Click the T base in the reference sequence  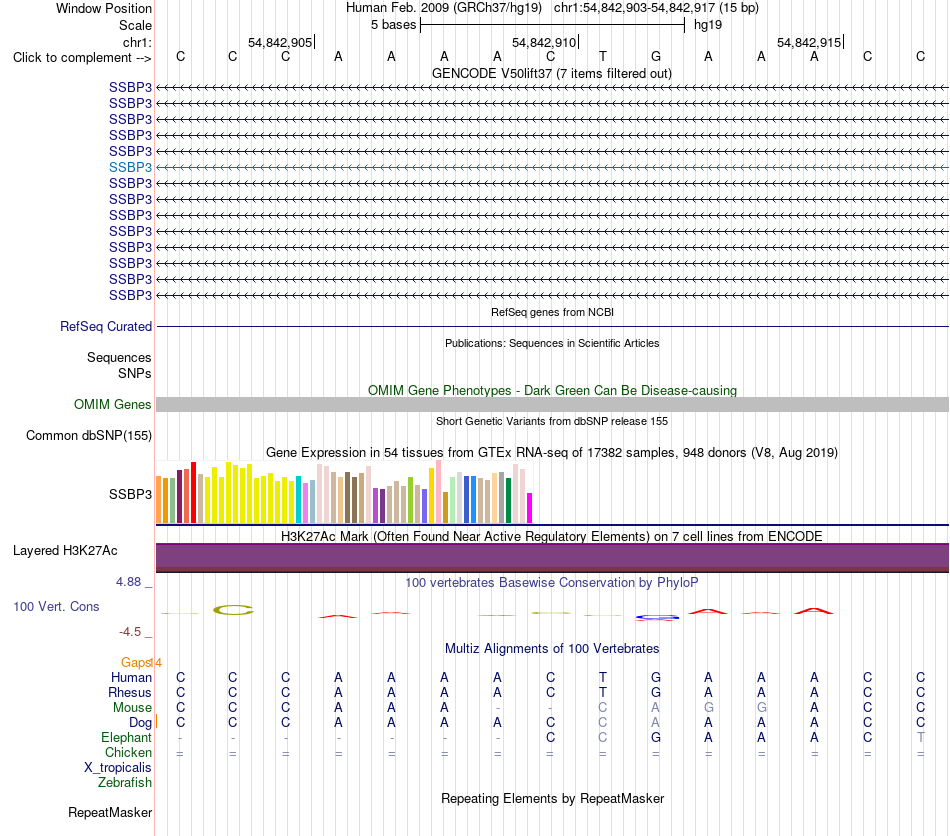coord(603,56)
